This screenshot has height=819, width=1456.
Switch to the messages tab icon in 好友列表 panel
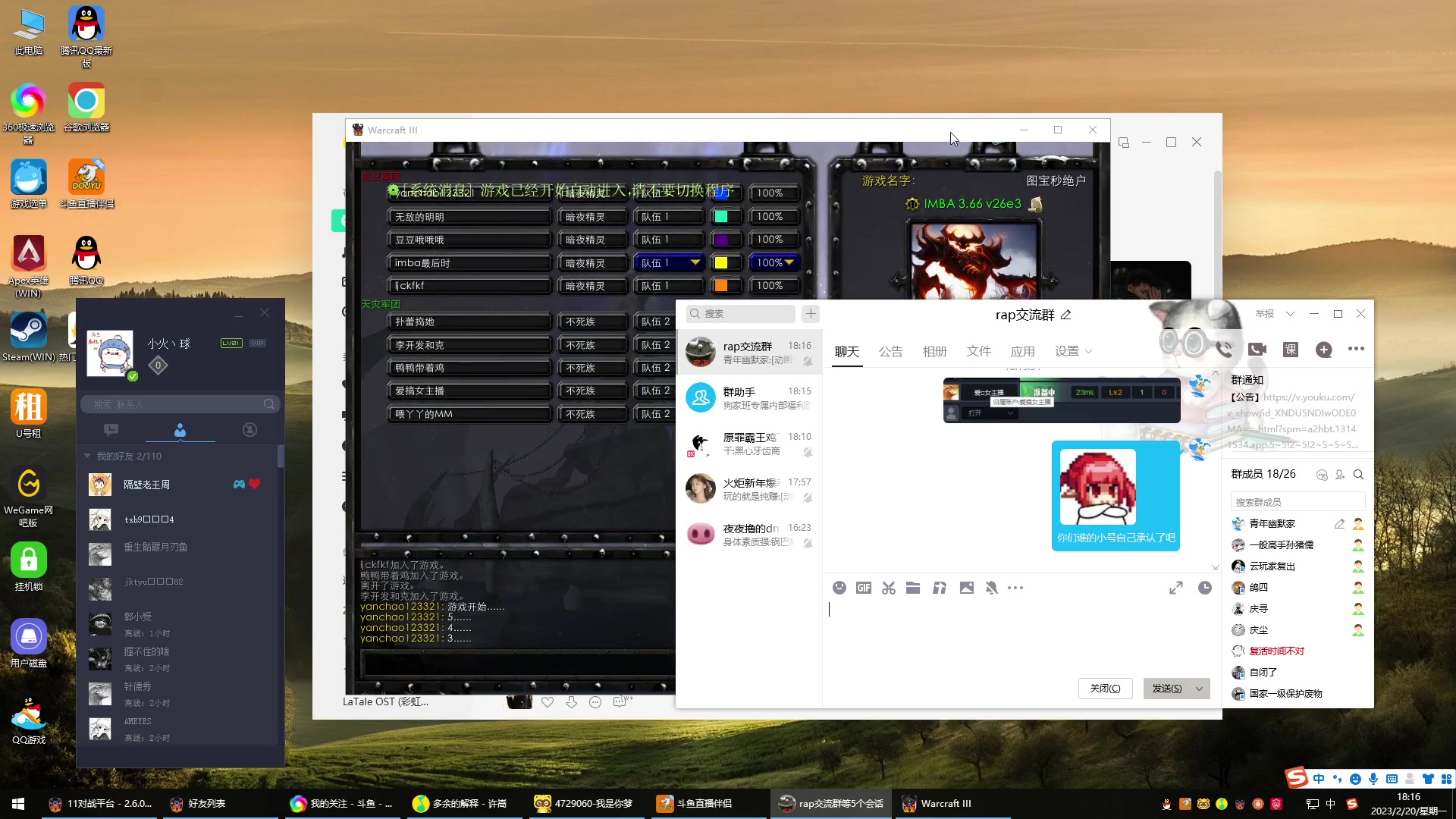111,430
